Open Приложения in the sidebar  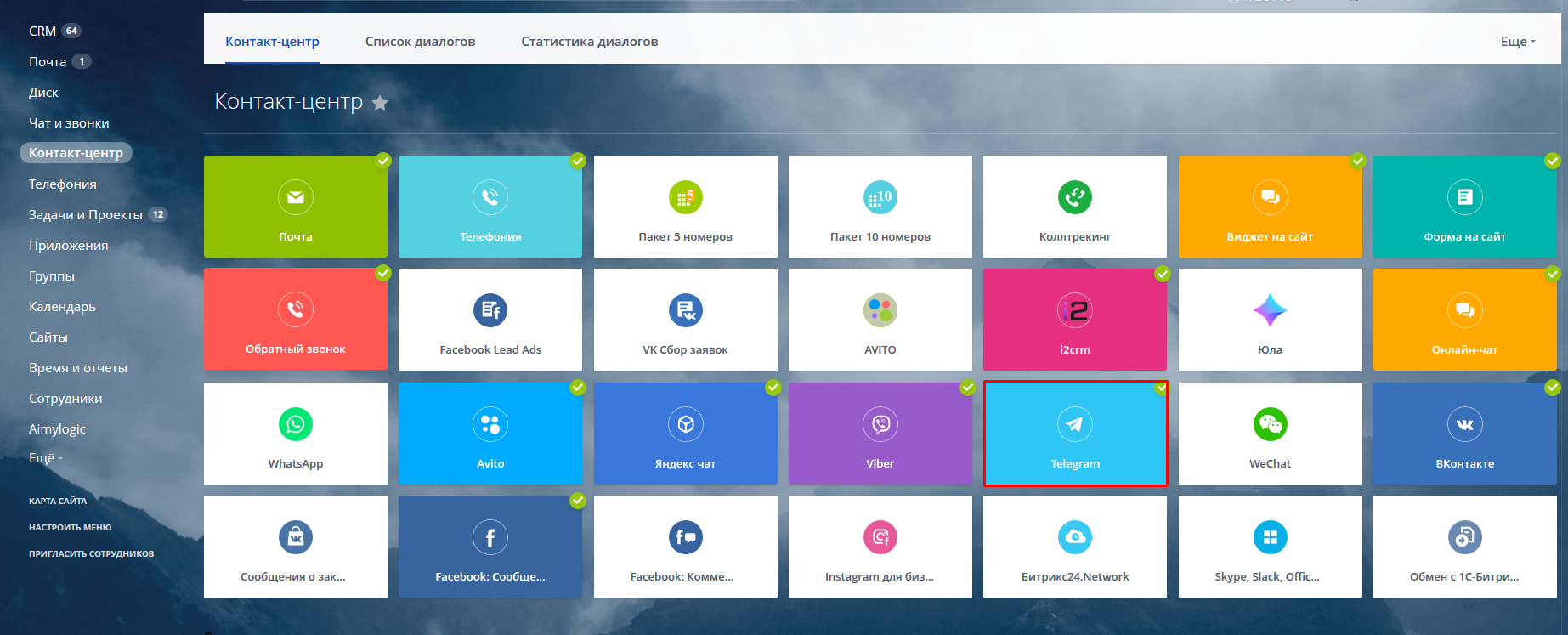tap(69, 246)
